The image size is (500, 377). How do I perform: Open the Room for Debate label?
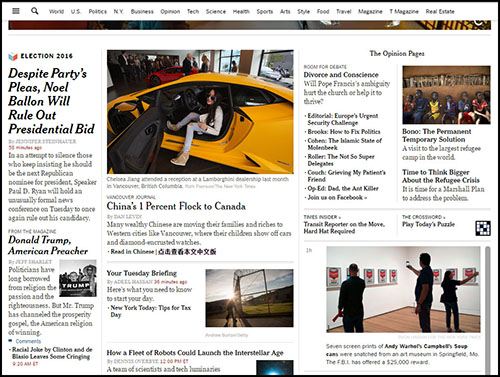tap(325, 67)
